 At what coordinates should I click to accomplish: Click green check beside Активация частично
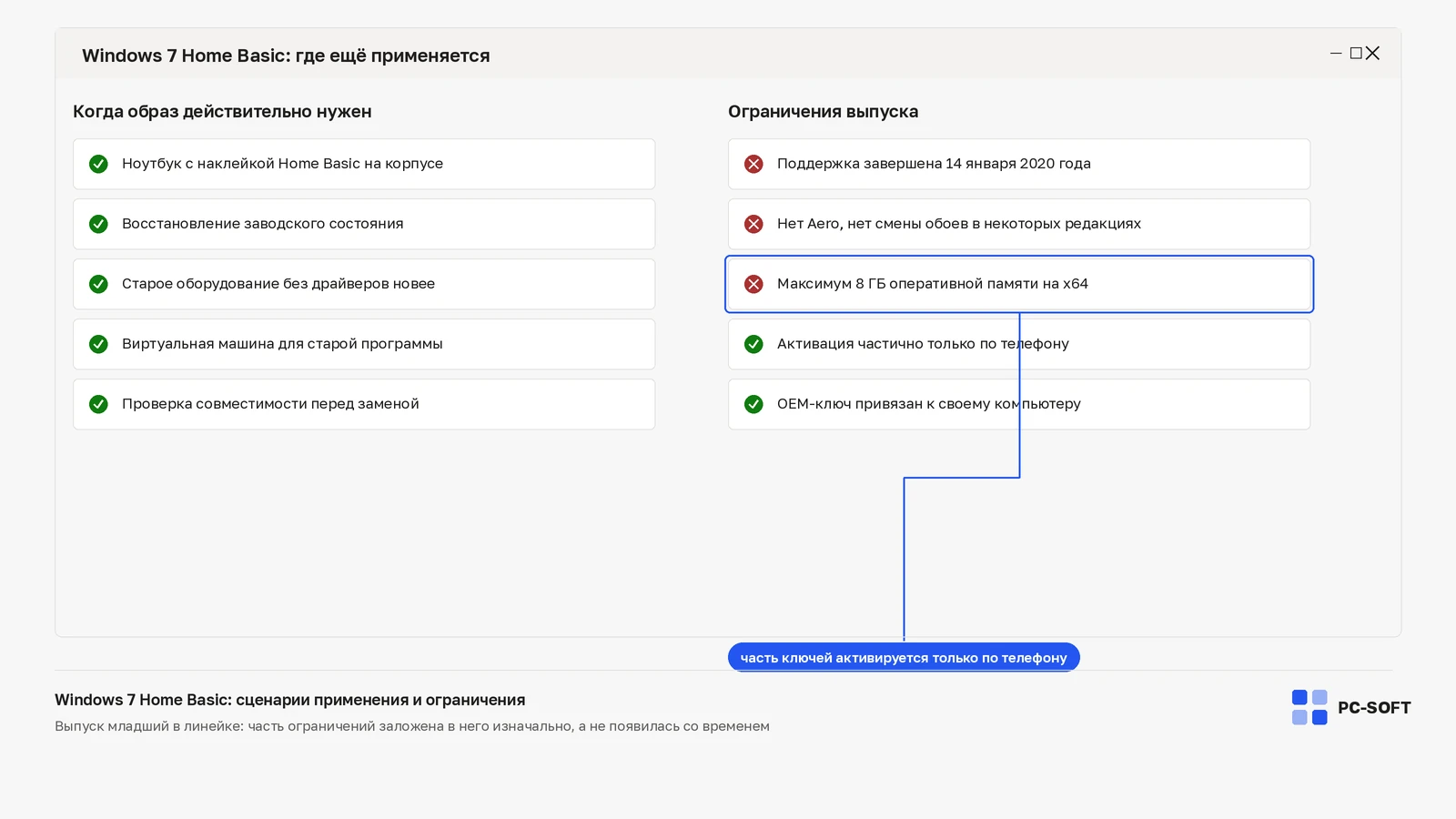click(753, 344)
